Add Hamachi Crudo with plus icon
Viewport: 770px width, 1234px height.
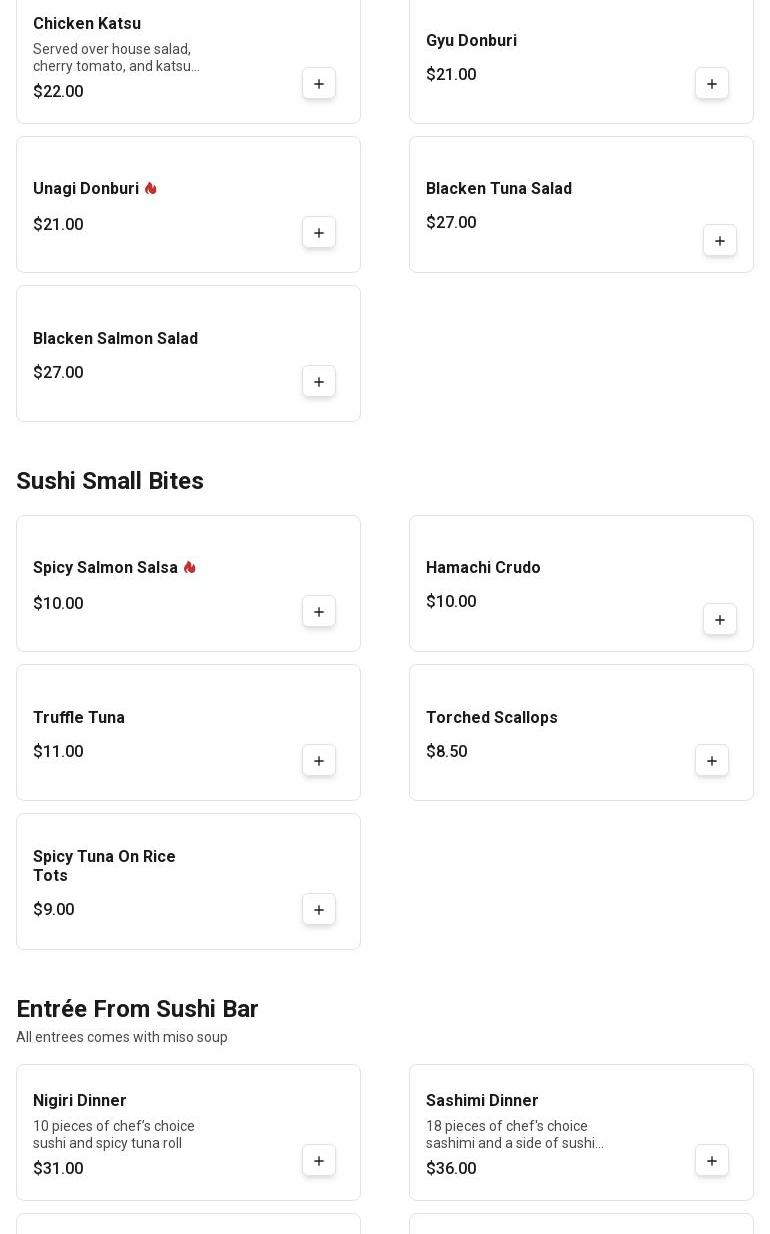pyautogui.click(x=720, y=620)
